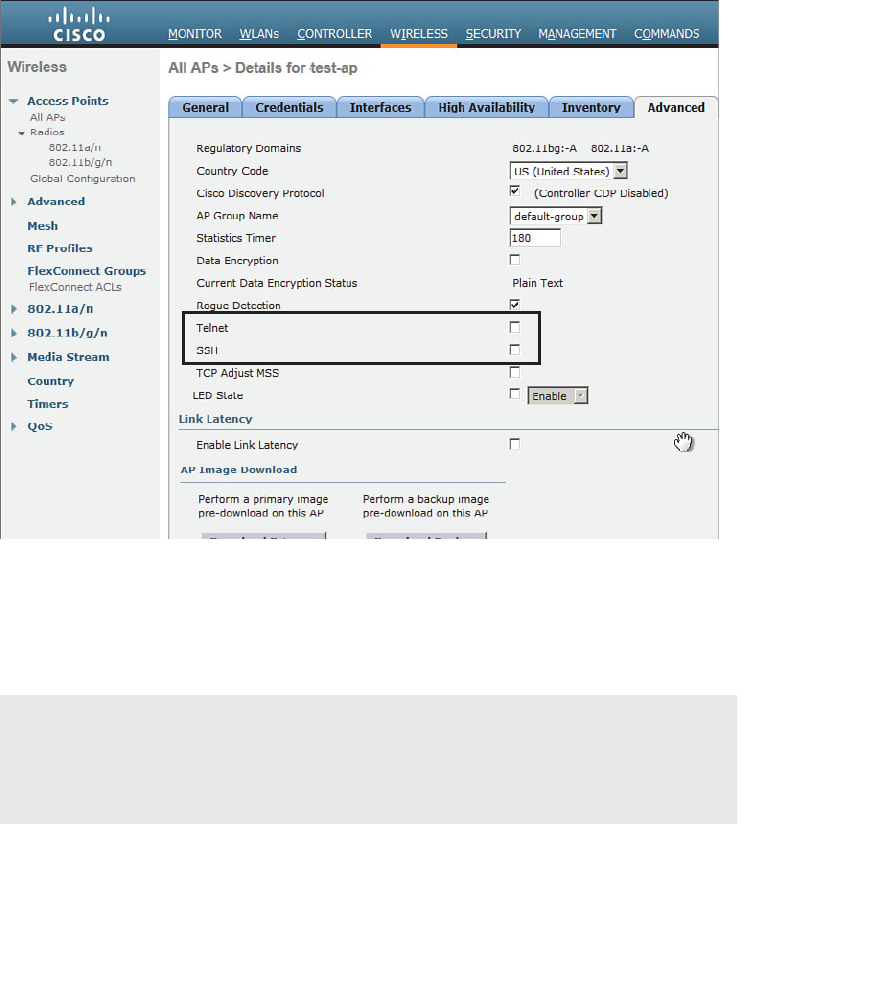Open the AP Group Name dropdown
Viewport: 881px width, 985px height.
click(x=555, y=216)
